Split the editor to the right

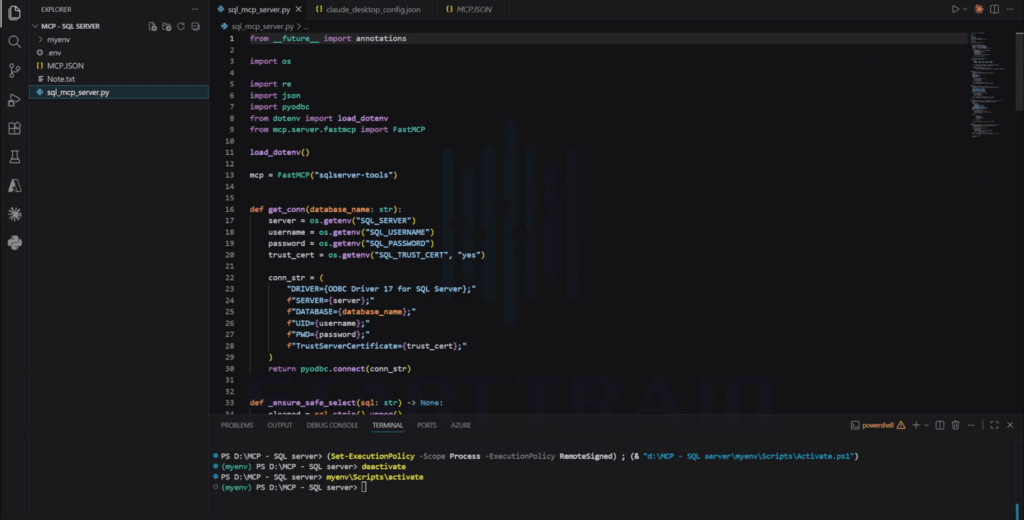[x=994, y=9]
